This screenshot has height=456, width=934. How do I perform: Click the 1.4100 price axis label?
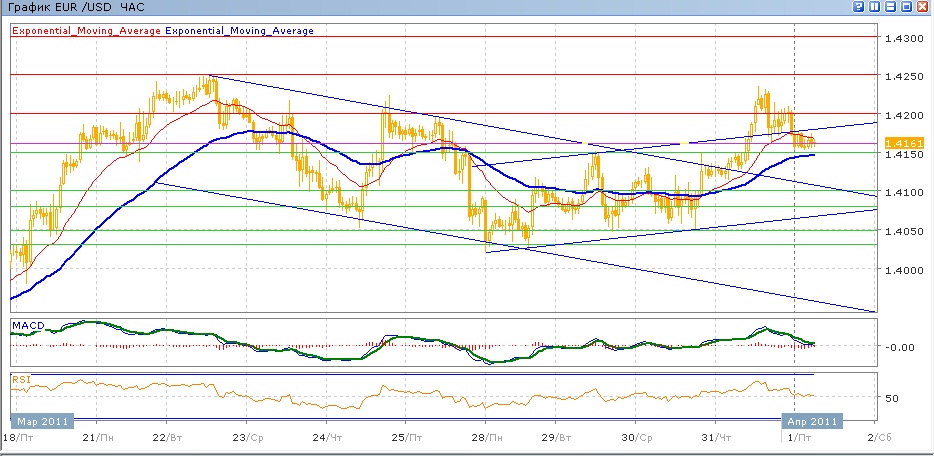coord(904,193)
